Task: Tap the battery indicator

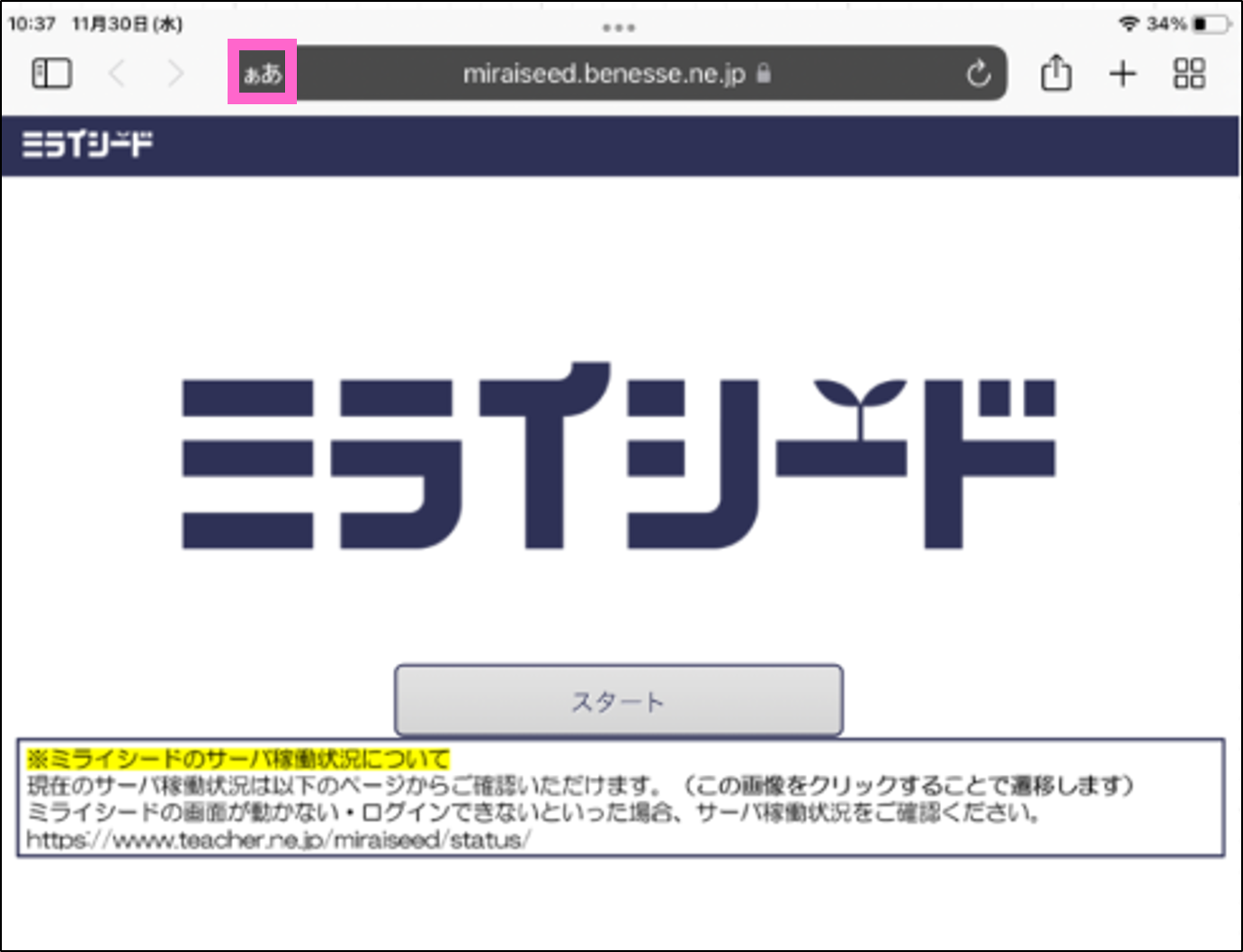Action: point(1212,23)
